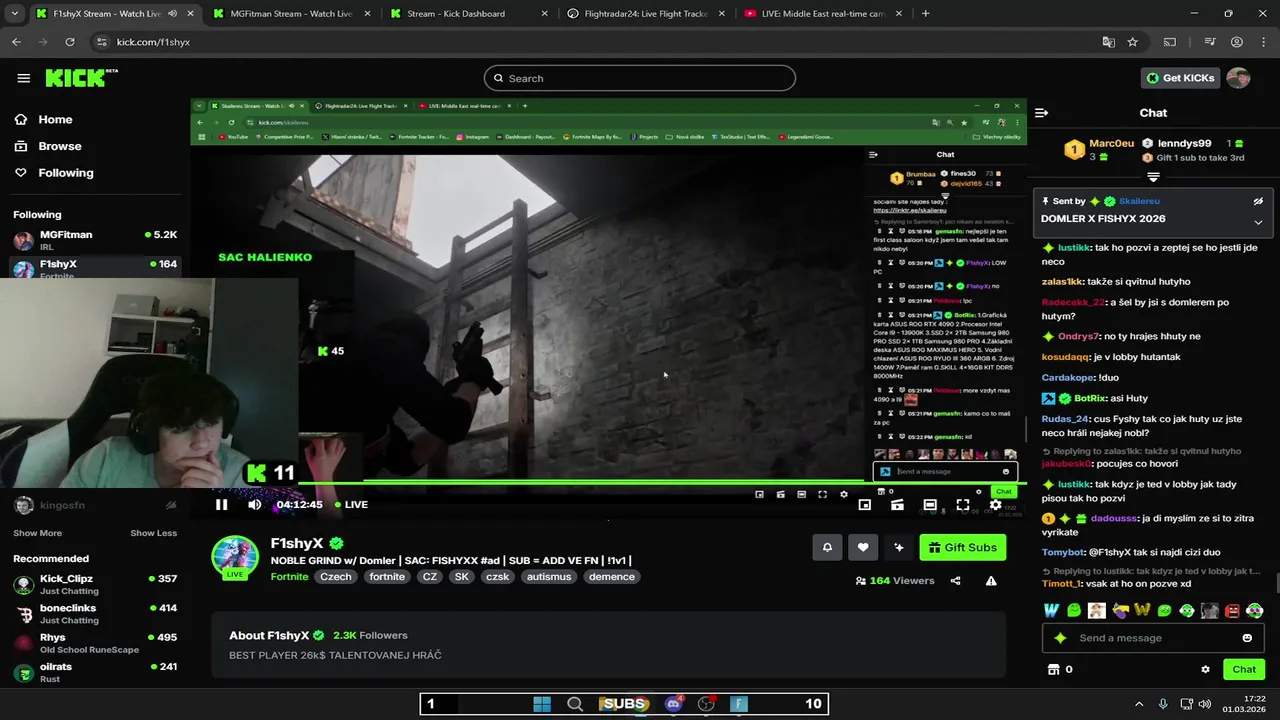
Task: Go to Kick home via logo
Action: 80,78
